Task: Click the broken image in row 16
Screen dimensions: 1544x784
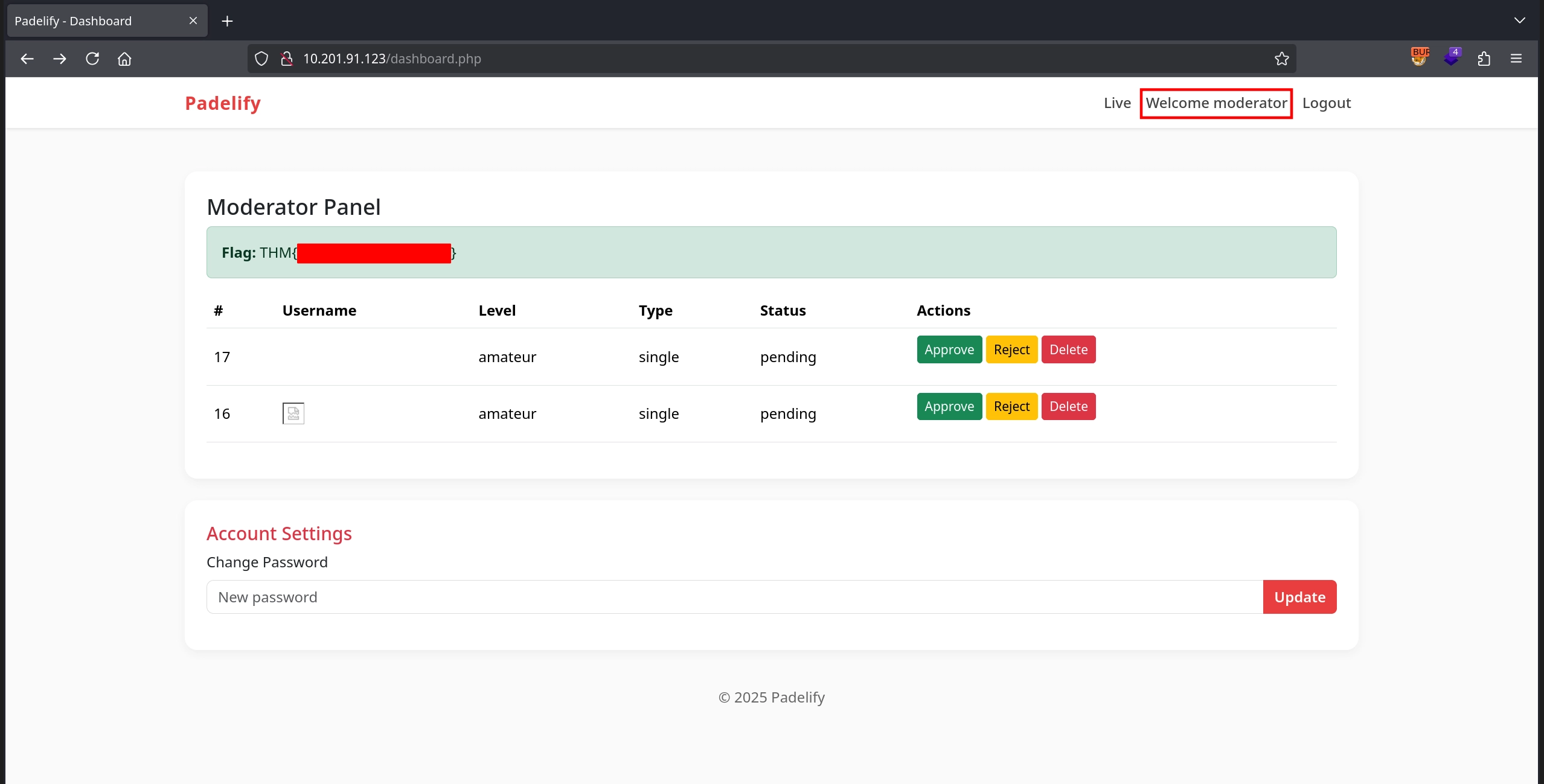Action: [293, 413]
